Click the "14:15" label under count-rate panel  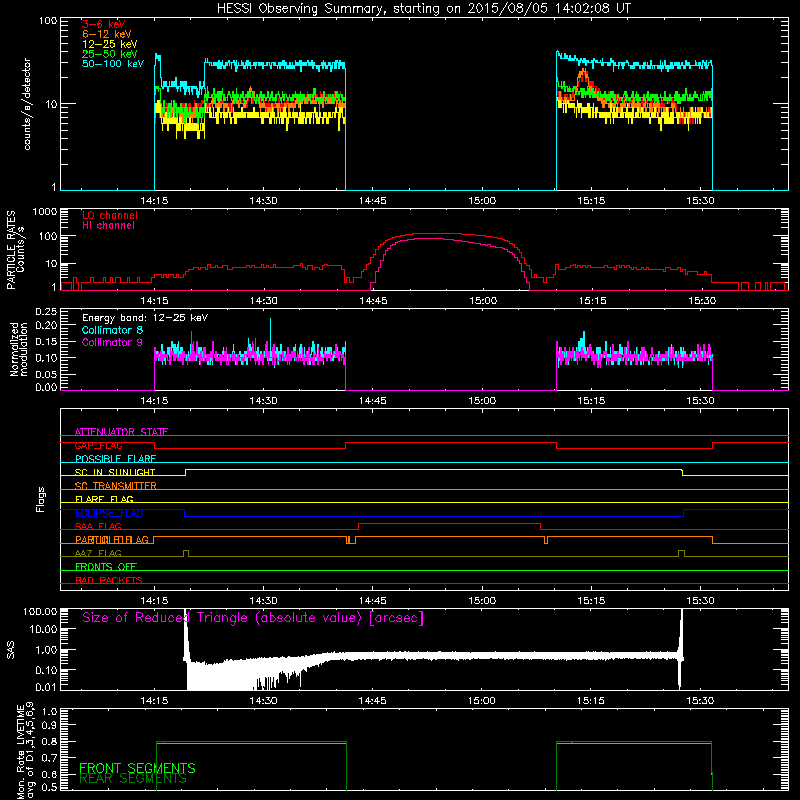(154, 201)
